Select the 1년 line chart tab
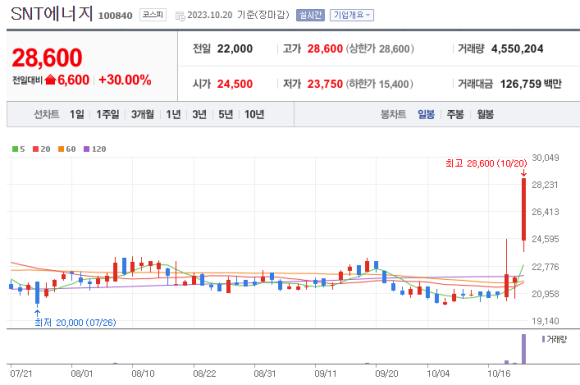This screenshot has width=580, height=385. (173, 114)
